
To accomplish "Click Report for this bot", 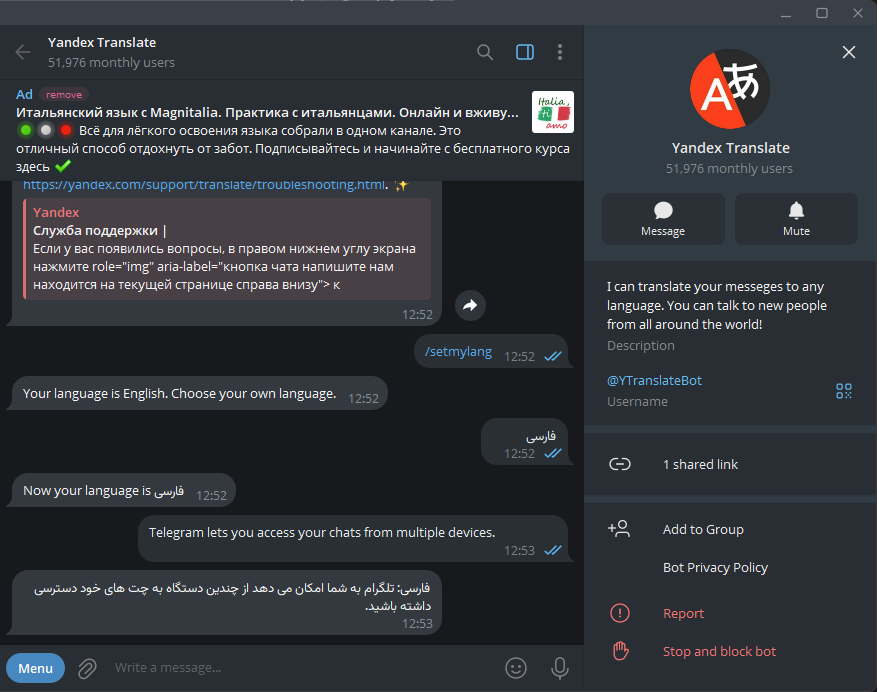I will (x=683, y=613).
